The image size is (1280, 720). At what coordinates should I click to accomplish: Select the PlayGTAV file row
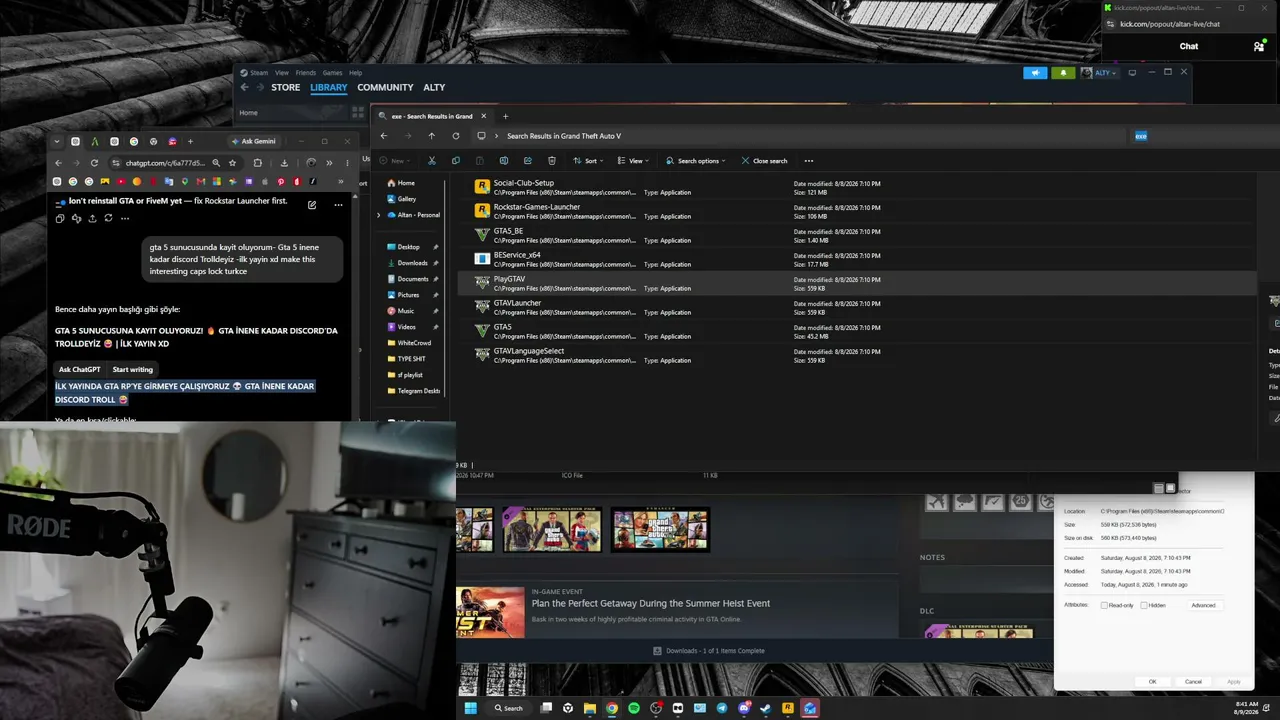pos(857,284)
